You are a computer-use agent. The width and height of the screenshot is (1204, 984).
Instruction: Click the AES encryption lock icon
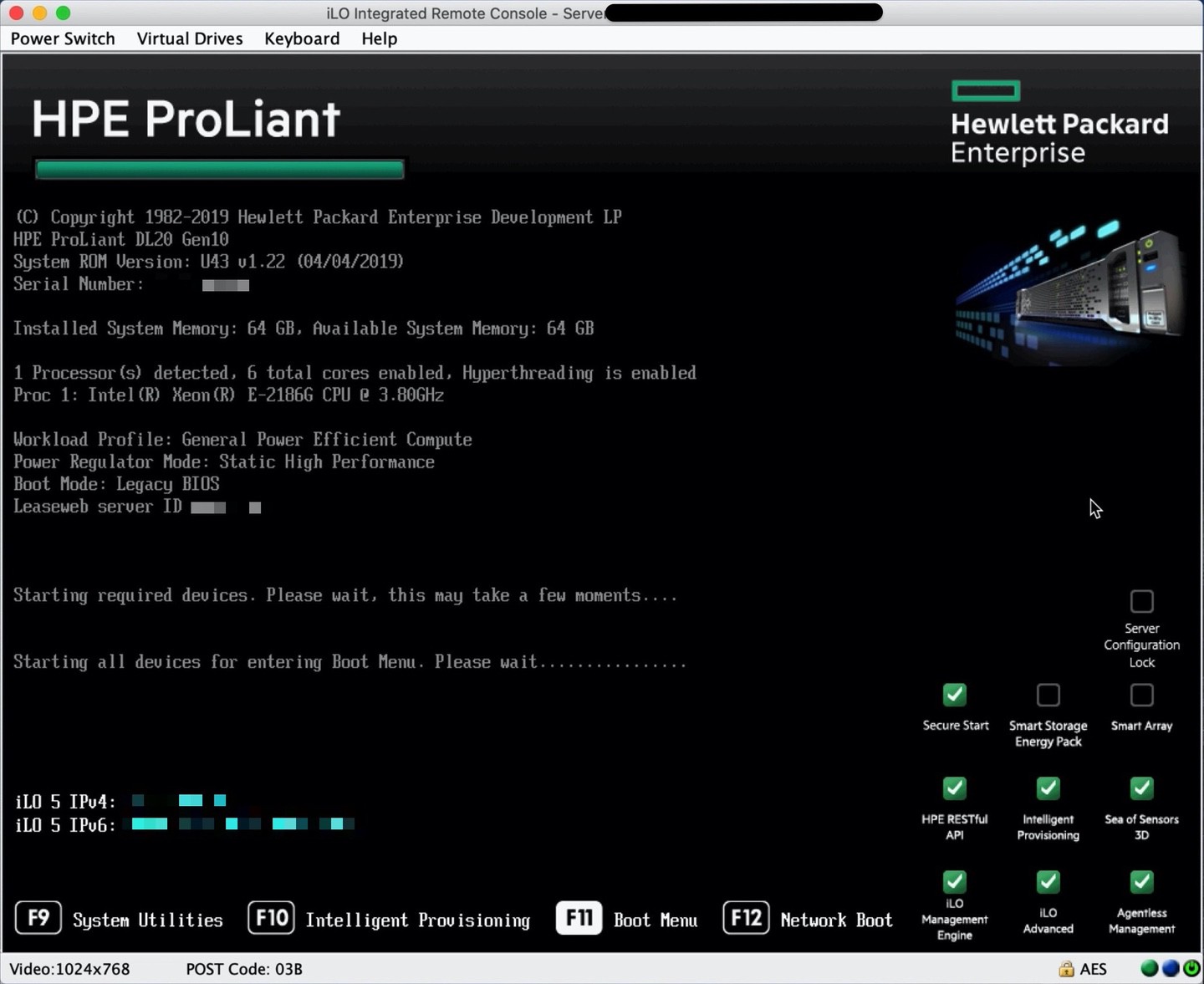tap(1066, 969)
